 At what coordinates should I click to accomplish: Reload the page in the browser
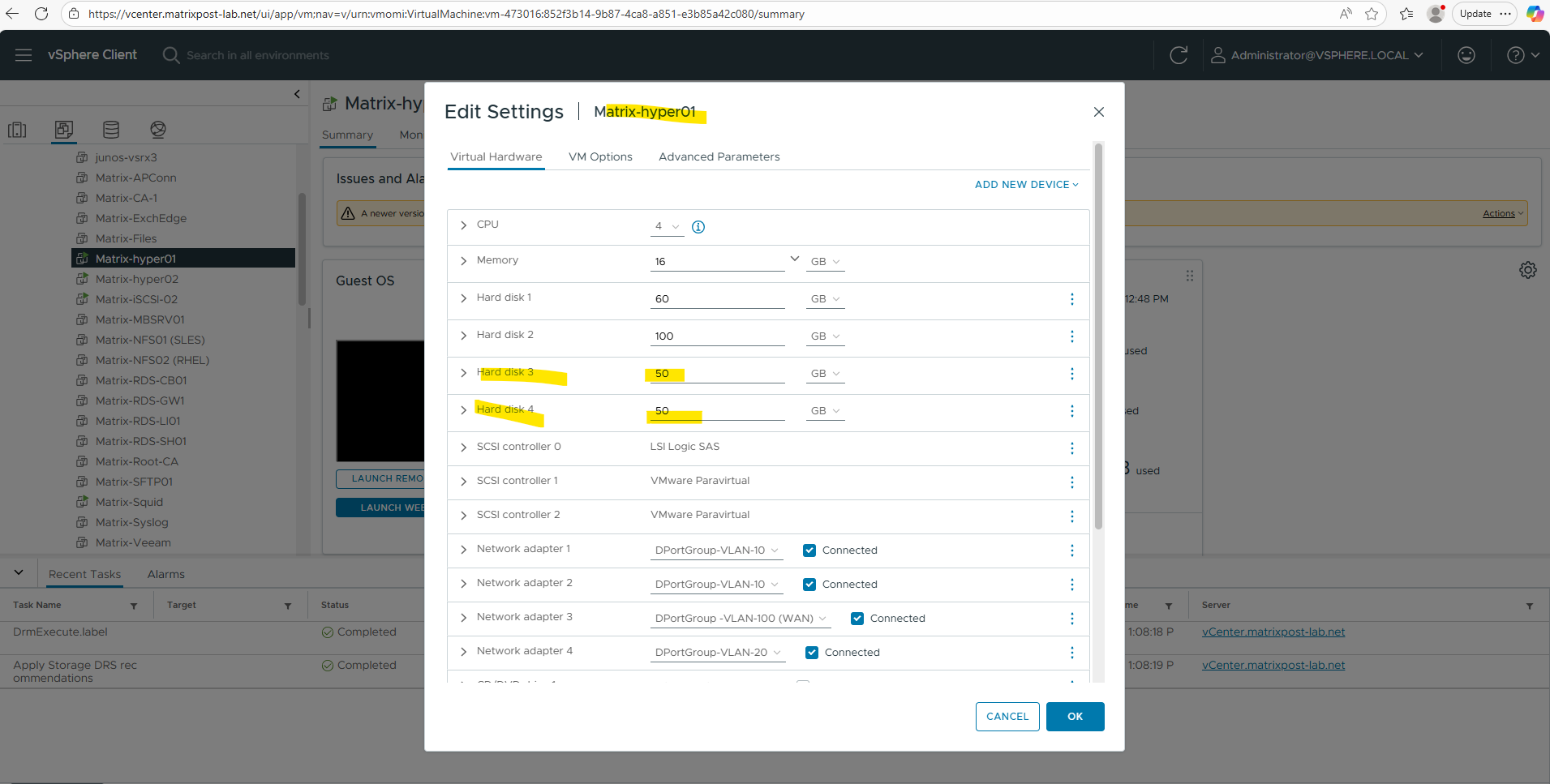tap(41, 14)
